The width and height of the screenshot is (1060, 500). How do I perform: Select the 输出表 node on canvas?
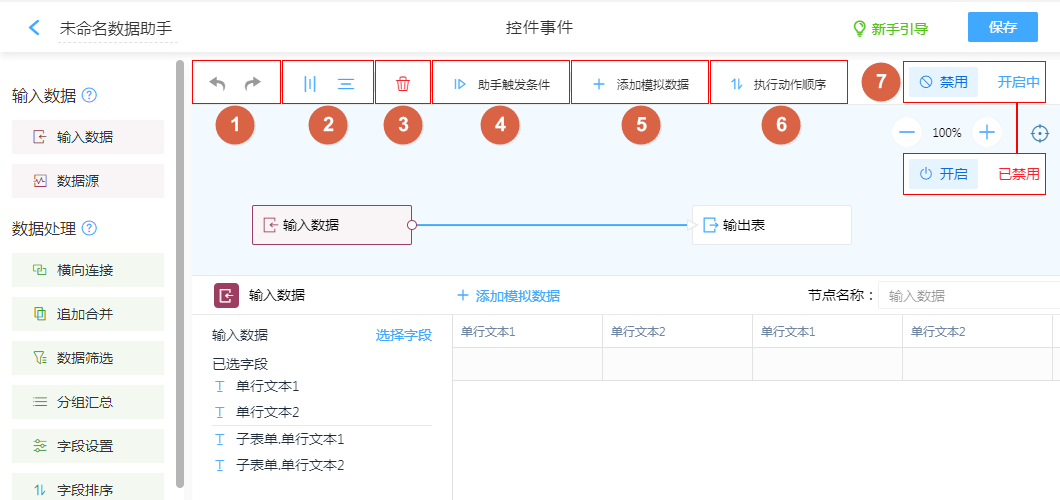tap(771, 226)
